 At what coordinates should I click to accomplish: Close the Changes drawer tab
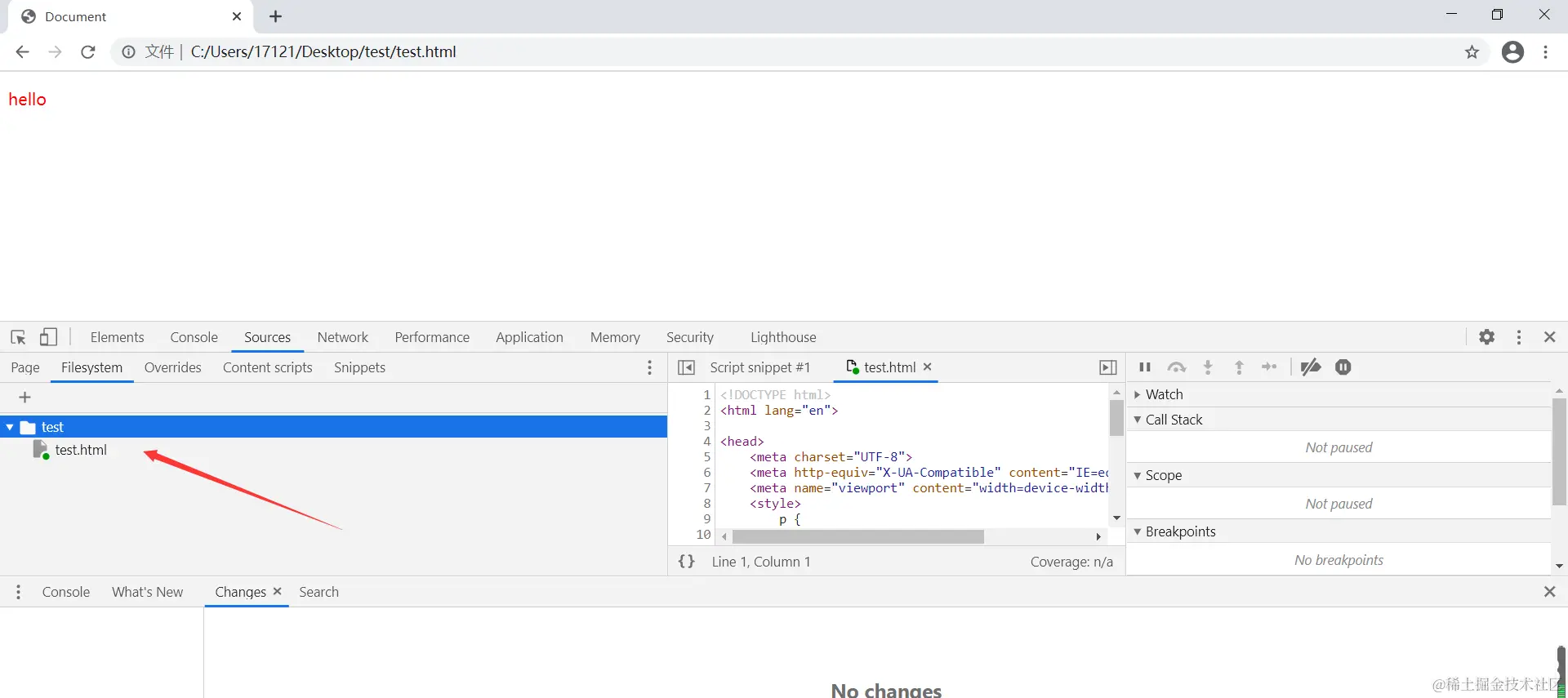click(277, 591)
